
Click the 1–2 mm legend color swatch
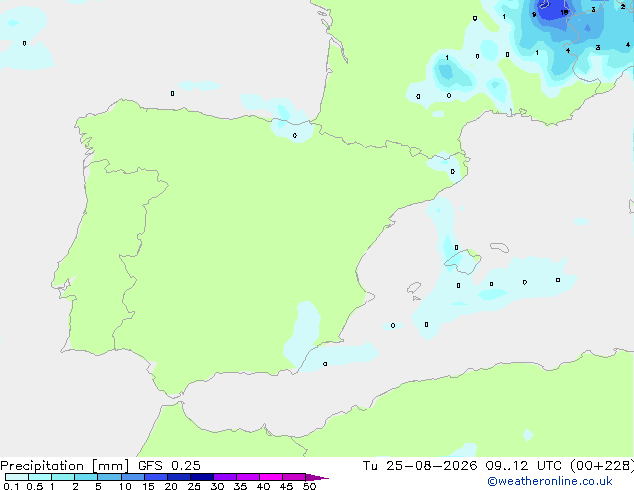click(63, 477)
